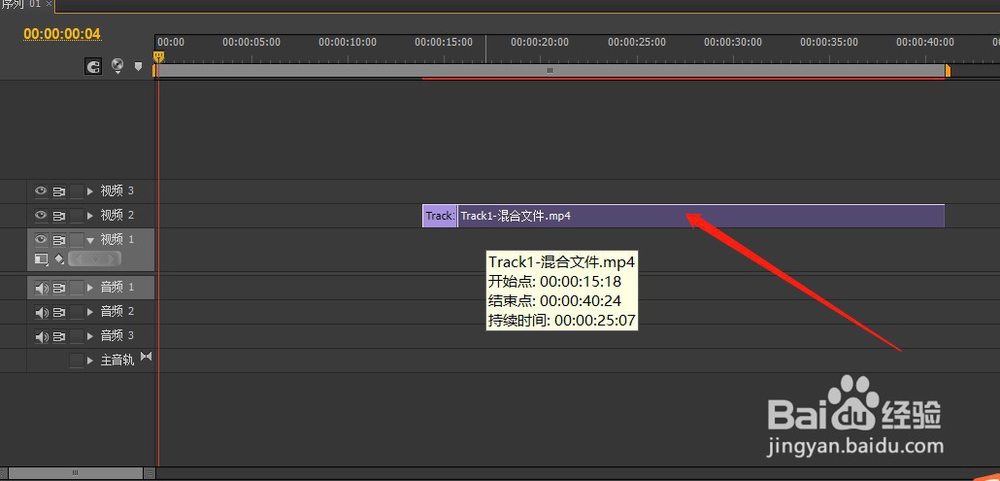The image size is (1000, 481).
Task: Click ruler at 00:00:20:00
Action: (x=540, y=42)
